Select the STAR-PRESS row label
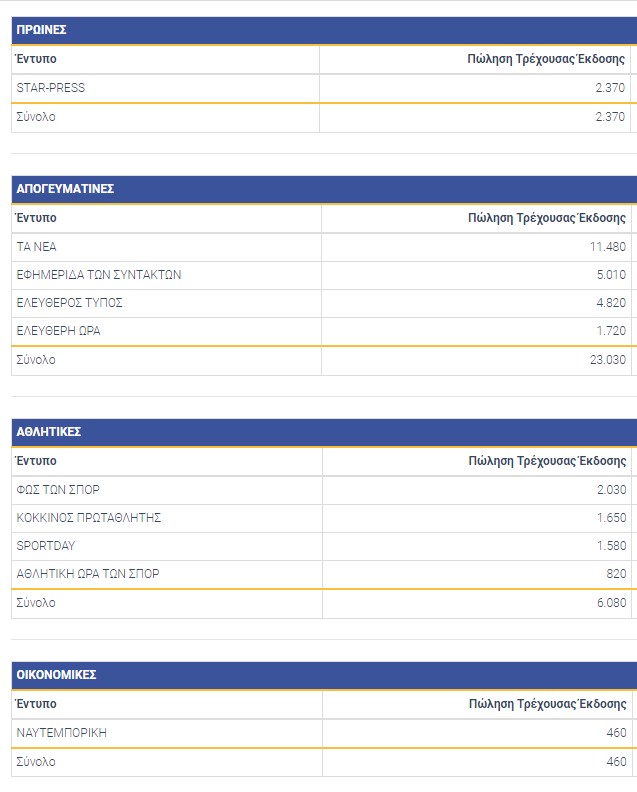This screenshot has width=637, height=792. pos(51,88)
